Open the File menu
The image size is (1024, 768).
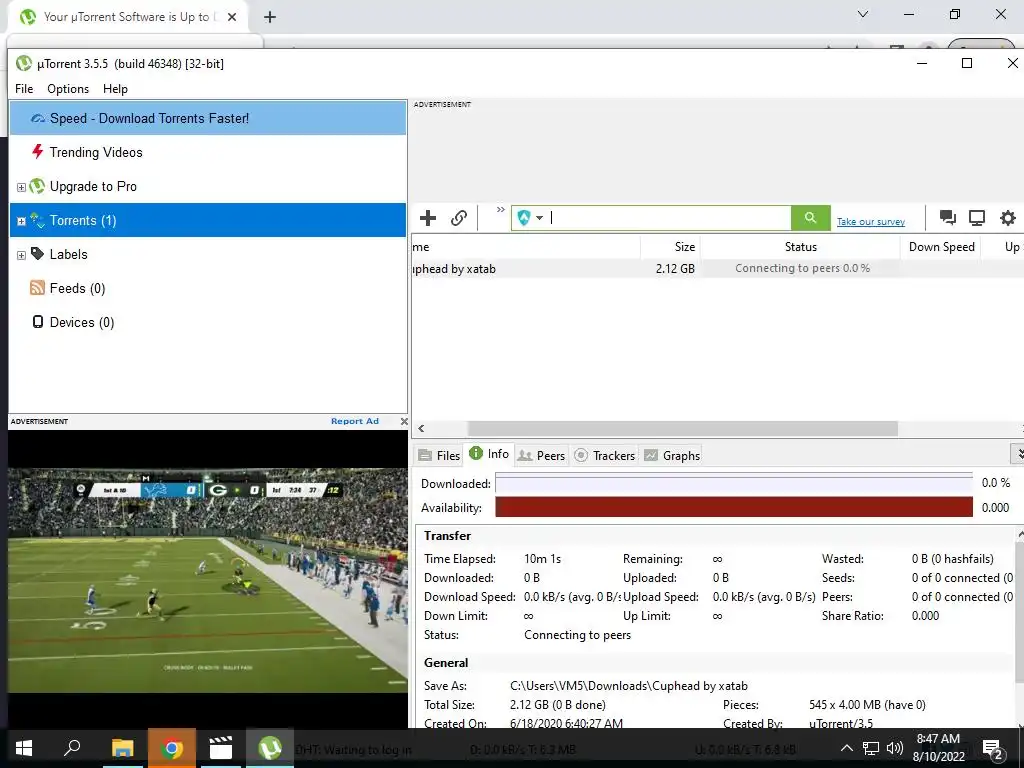pyautogui.click(x=24, y=89)
